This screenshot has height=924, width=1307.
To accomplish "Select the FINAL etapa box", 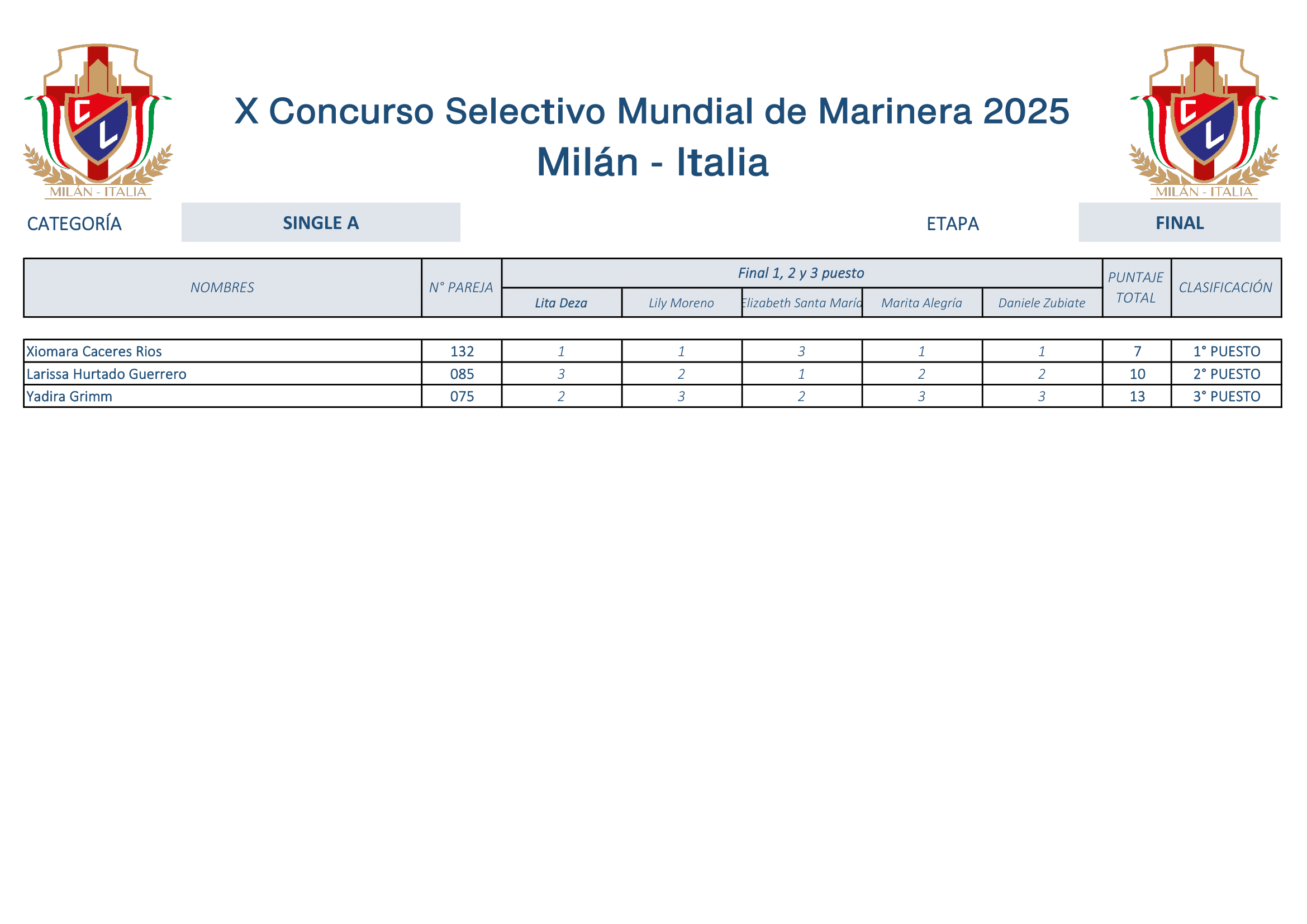I will tap(1180, 222).
